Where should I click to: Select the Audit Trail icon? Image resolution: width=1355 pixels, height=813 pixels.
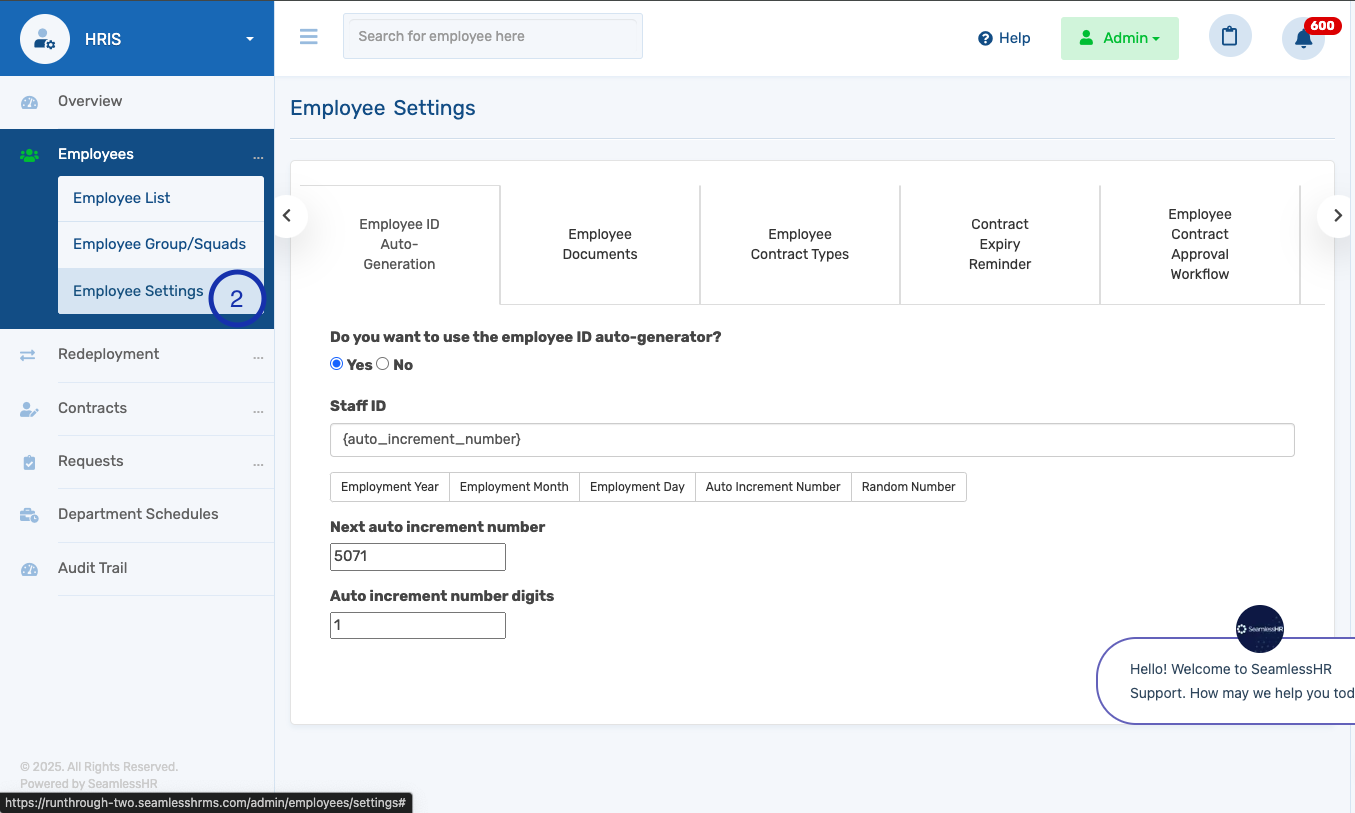point(30,568)
